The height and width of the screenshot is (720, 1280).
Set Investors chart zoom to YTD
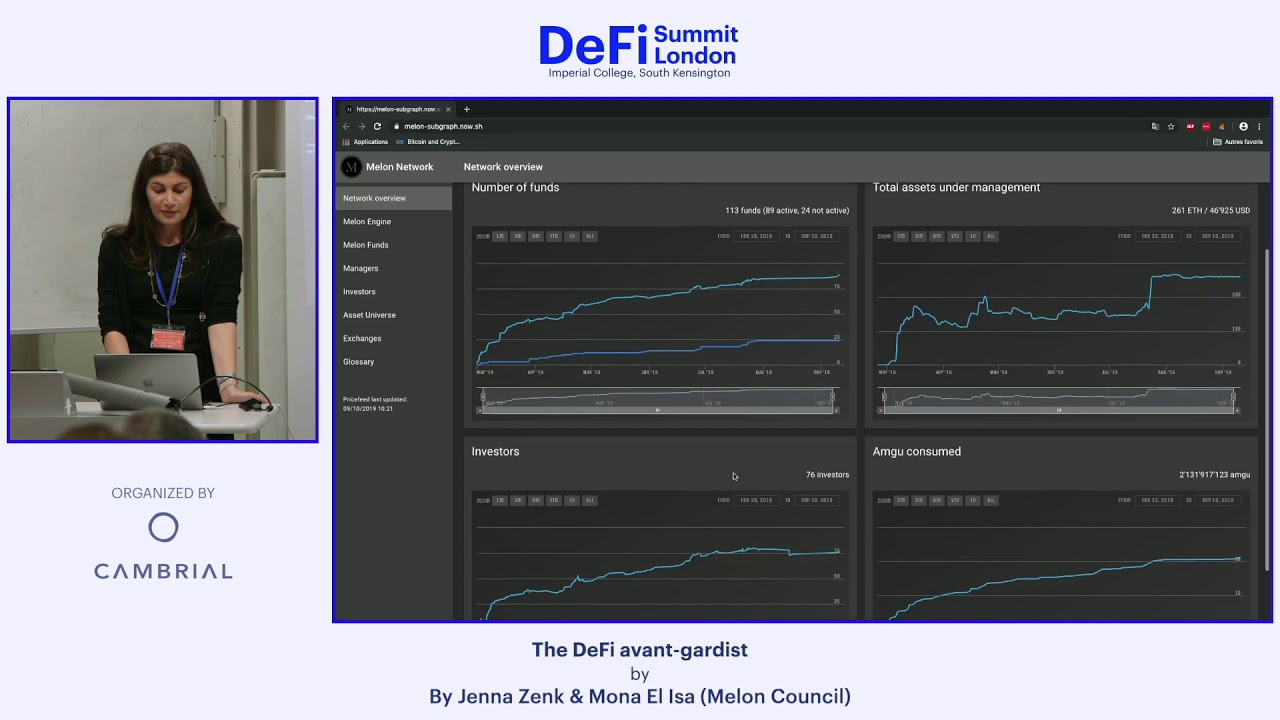[x=554, y=500]
